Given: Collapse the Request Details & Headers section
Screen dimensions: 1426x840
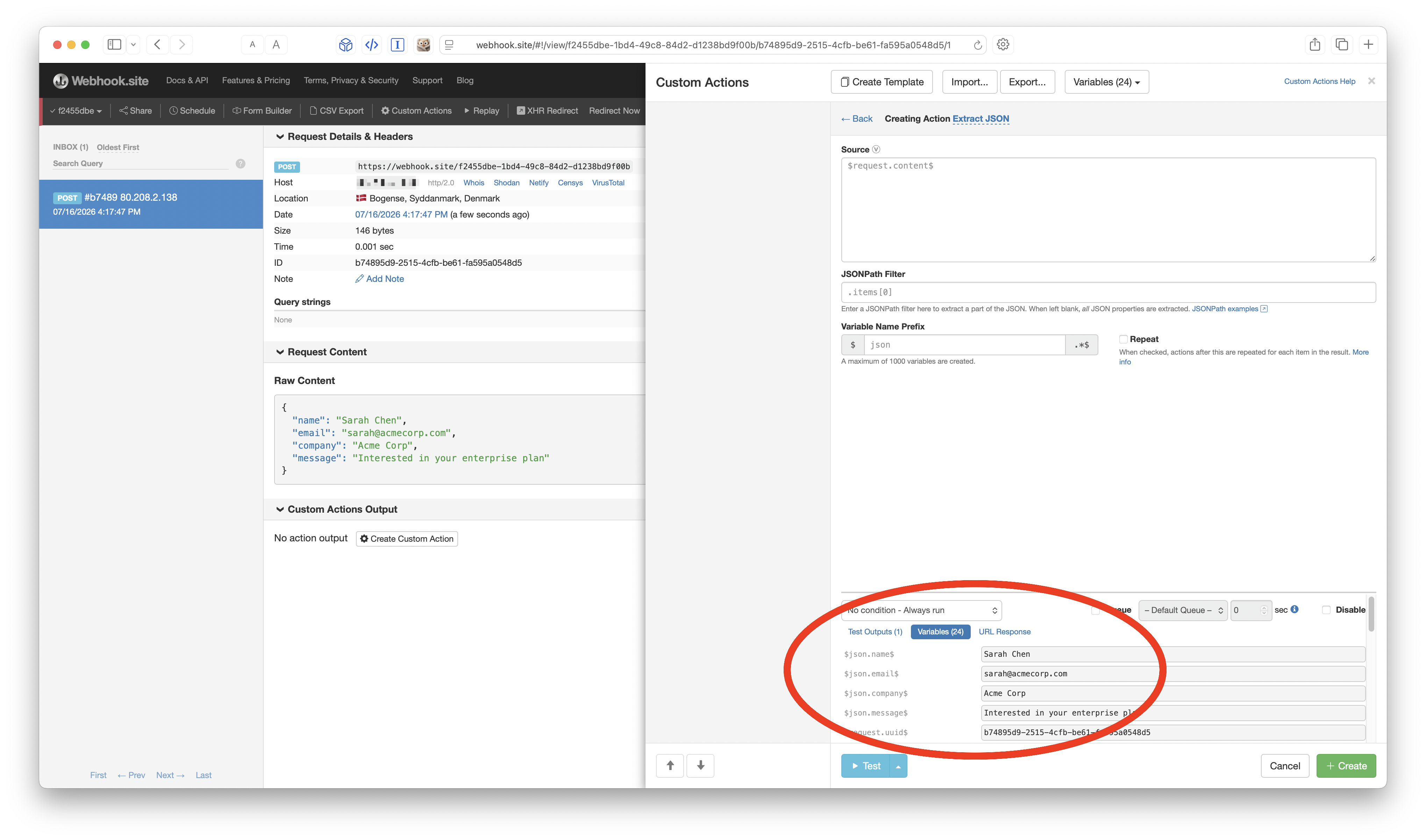Looking at the screenshot, I should click(x=345, y=136).
